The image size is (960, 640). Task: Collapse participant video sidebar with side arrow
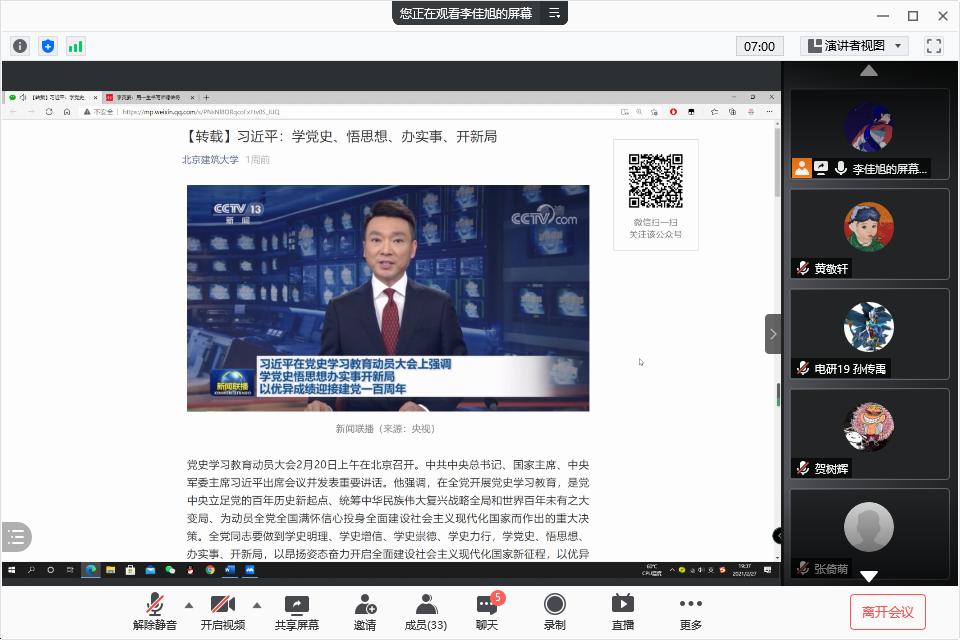772,334
